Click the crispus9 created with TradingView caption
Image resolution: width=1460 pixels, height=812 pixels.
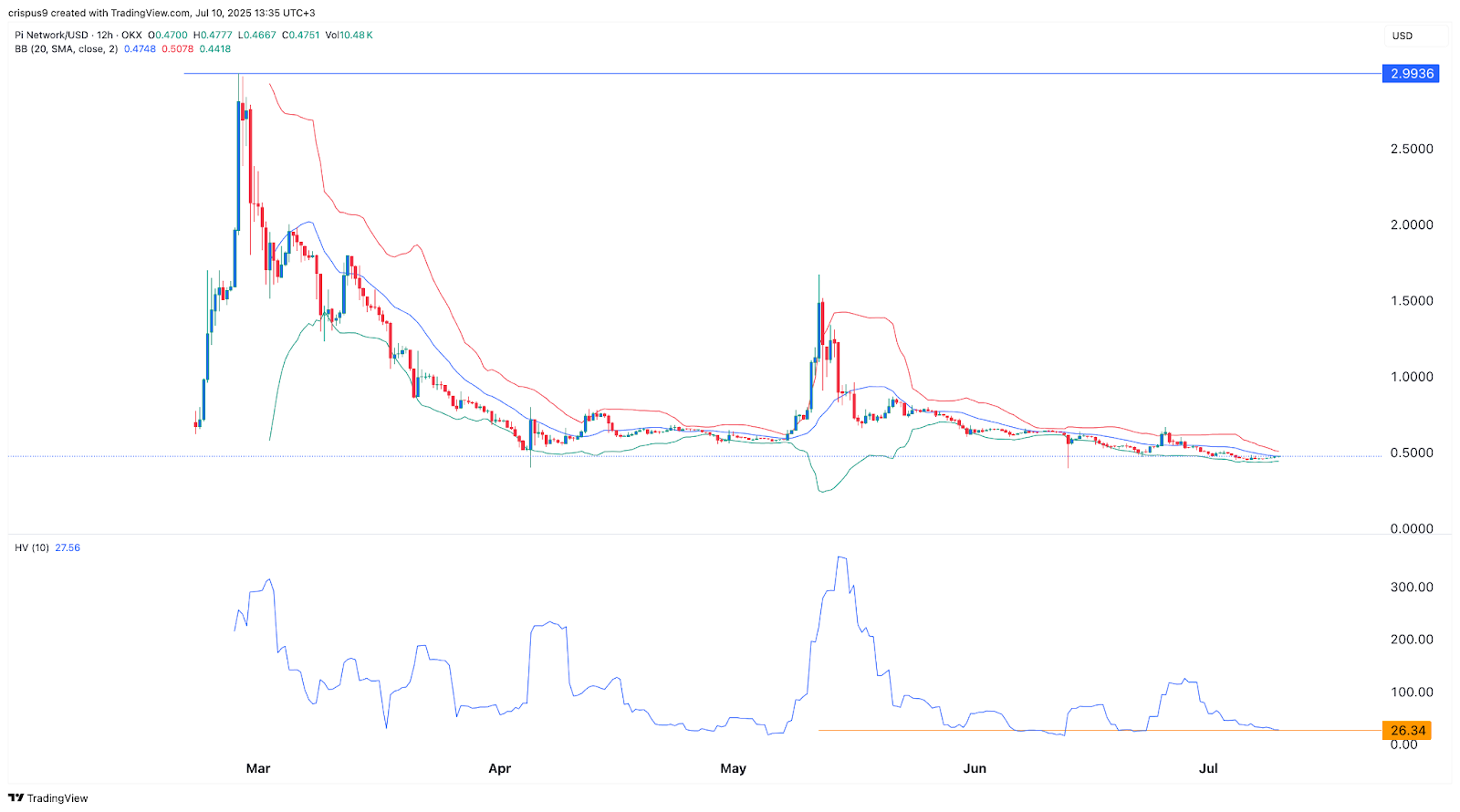tap(162, 13)
